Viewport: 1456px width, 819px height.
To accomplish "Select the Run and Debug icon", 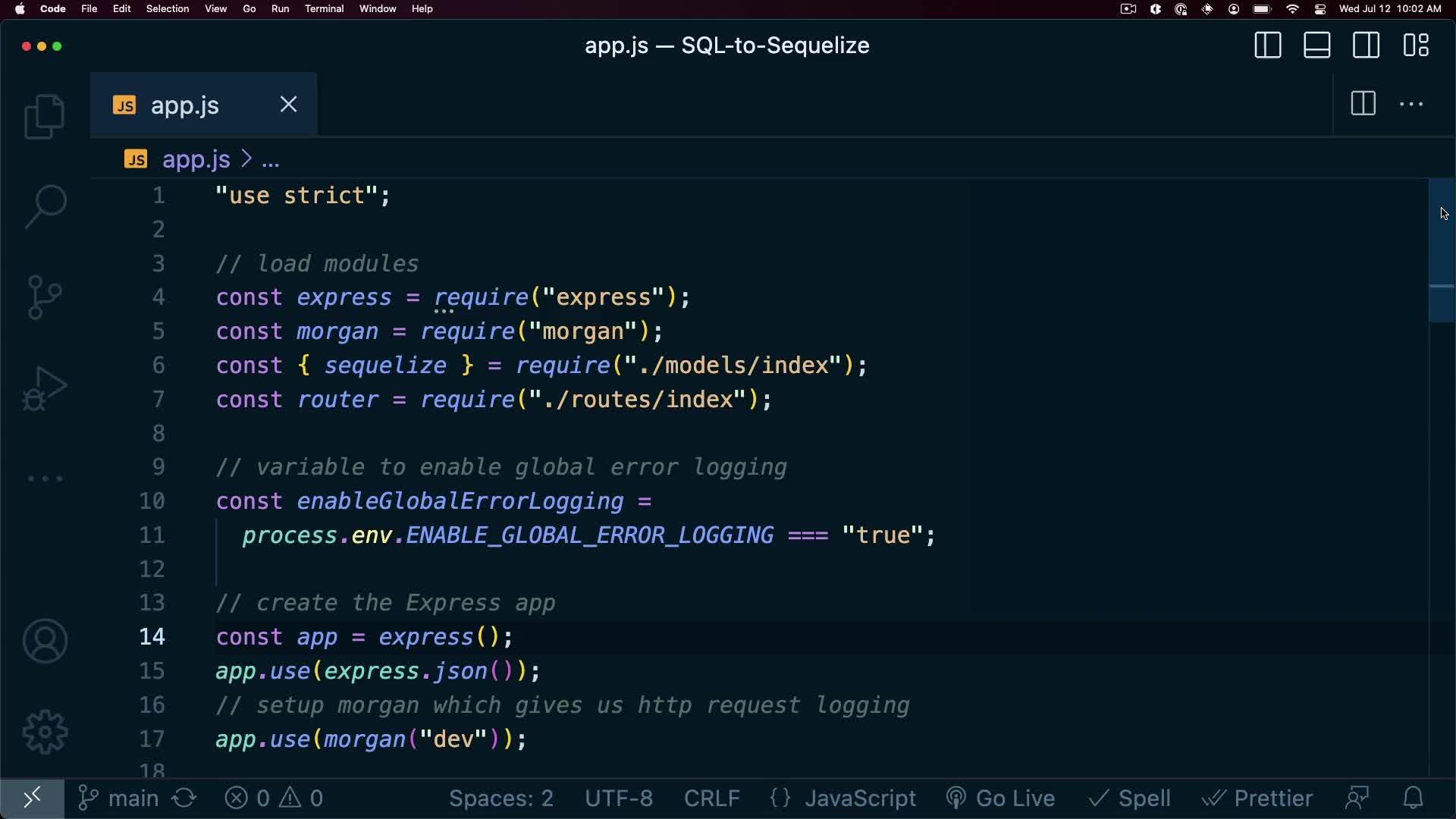I will [45, 388].
